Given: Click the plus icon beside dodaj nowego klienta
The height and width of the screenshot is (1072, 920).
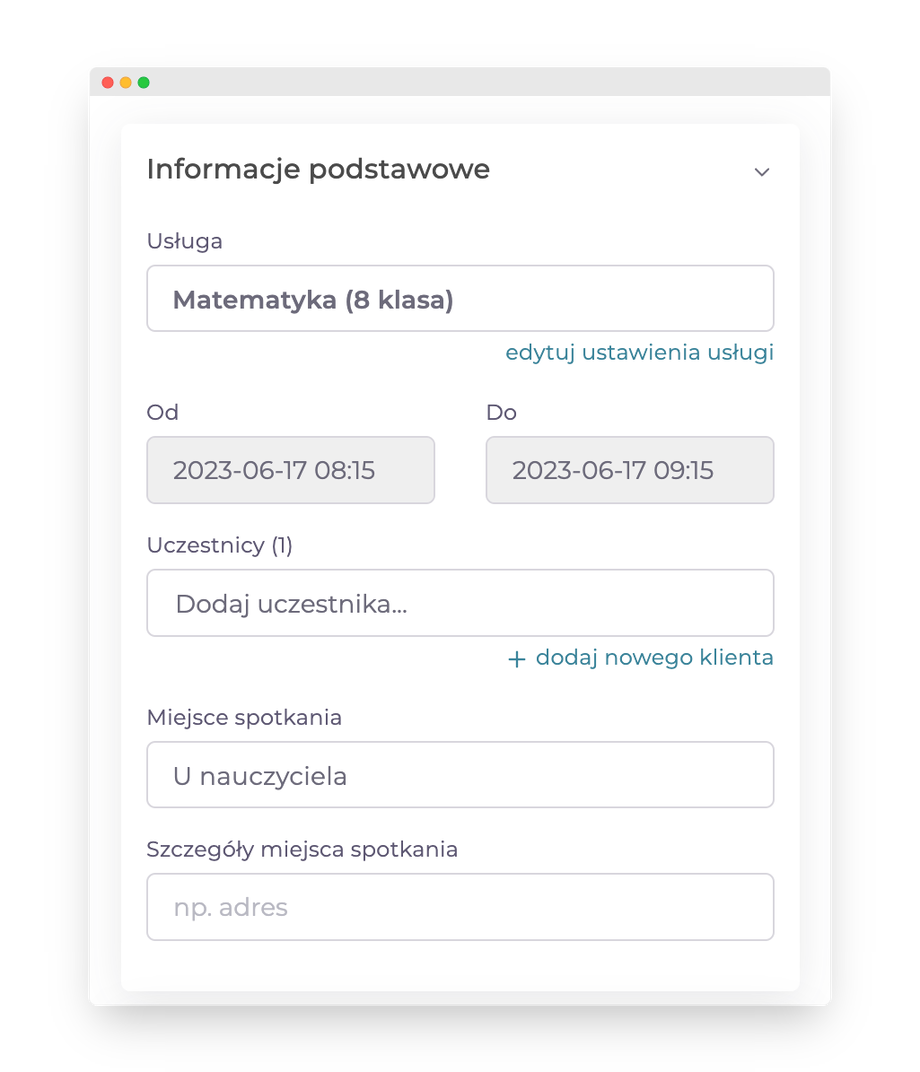Looking at the screenshot, I should [x=517, y=659].
